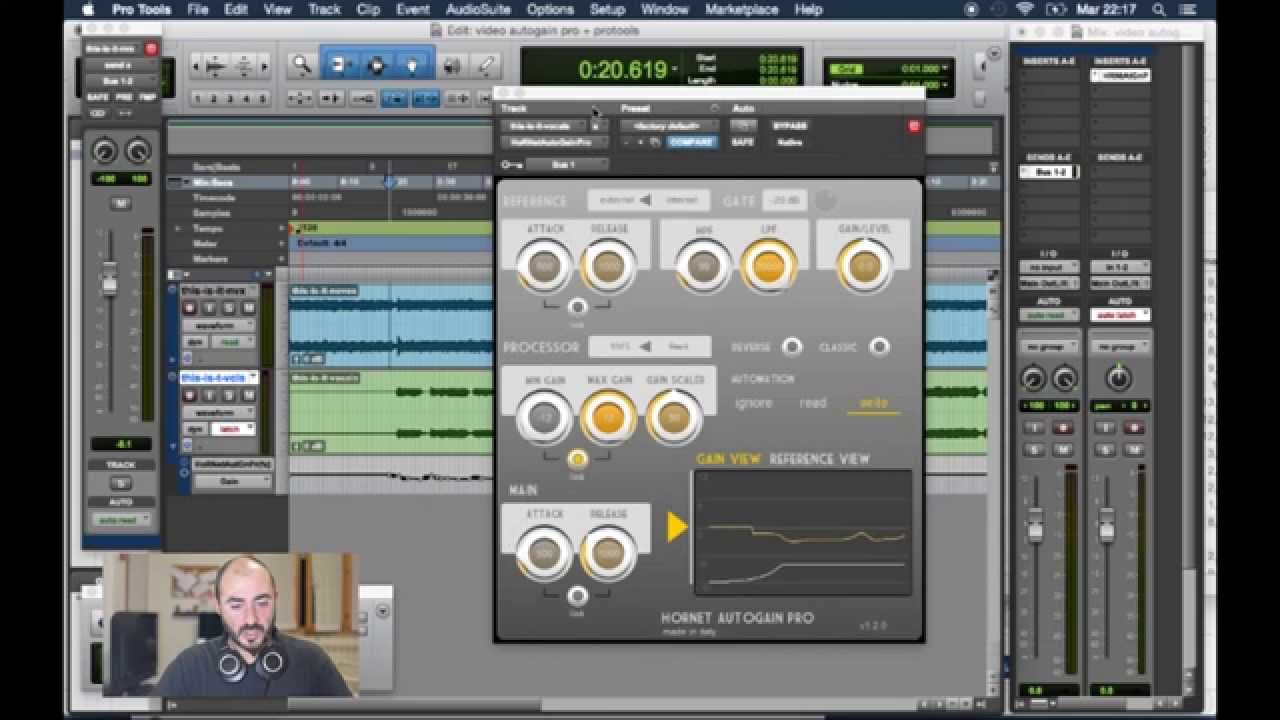Toggle the attack/release link under Reference
This screenshot has width=1280, height=720.
577,307
